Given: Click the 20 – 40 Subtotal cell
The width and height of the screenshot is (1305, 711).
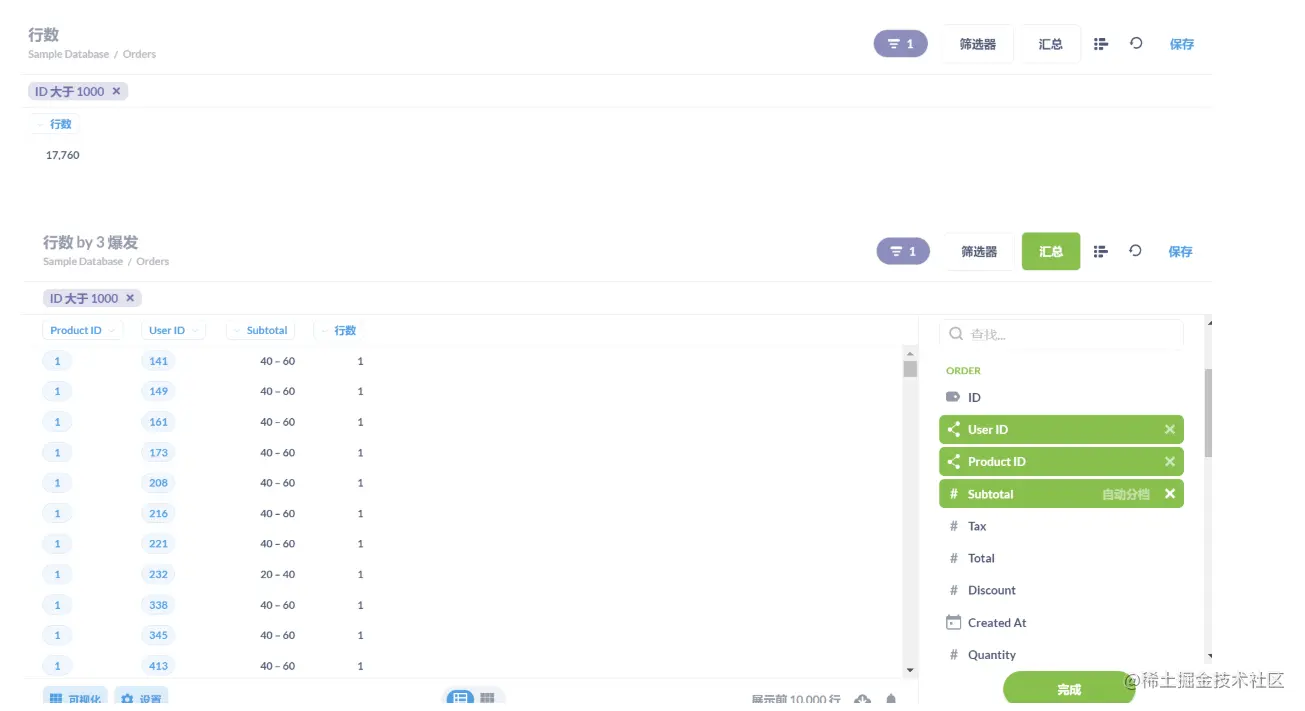Looking at the screenshot, I should coord(277,574).
